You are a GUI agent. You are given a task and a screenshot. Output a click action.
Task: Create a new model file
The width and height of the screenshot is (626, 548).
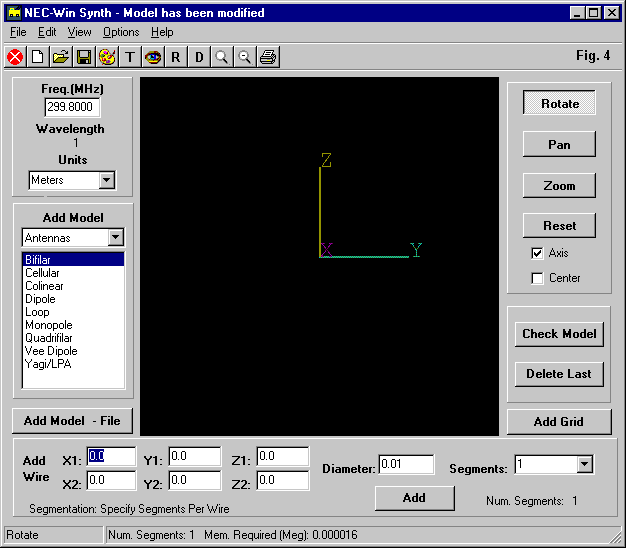pyautogui.click(x=38, y=57)
